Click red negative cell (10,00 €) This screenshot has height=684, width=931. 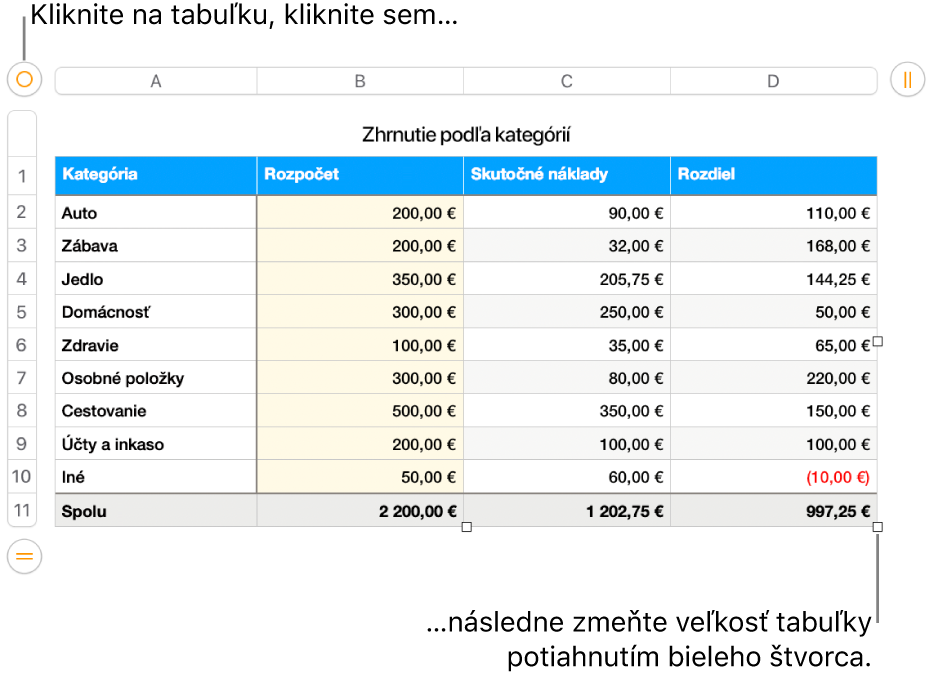coord(774,477)
